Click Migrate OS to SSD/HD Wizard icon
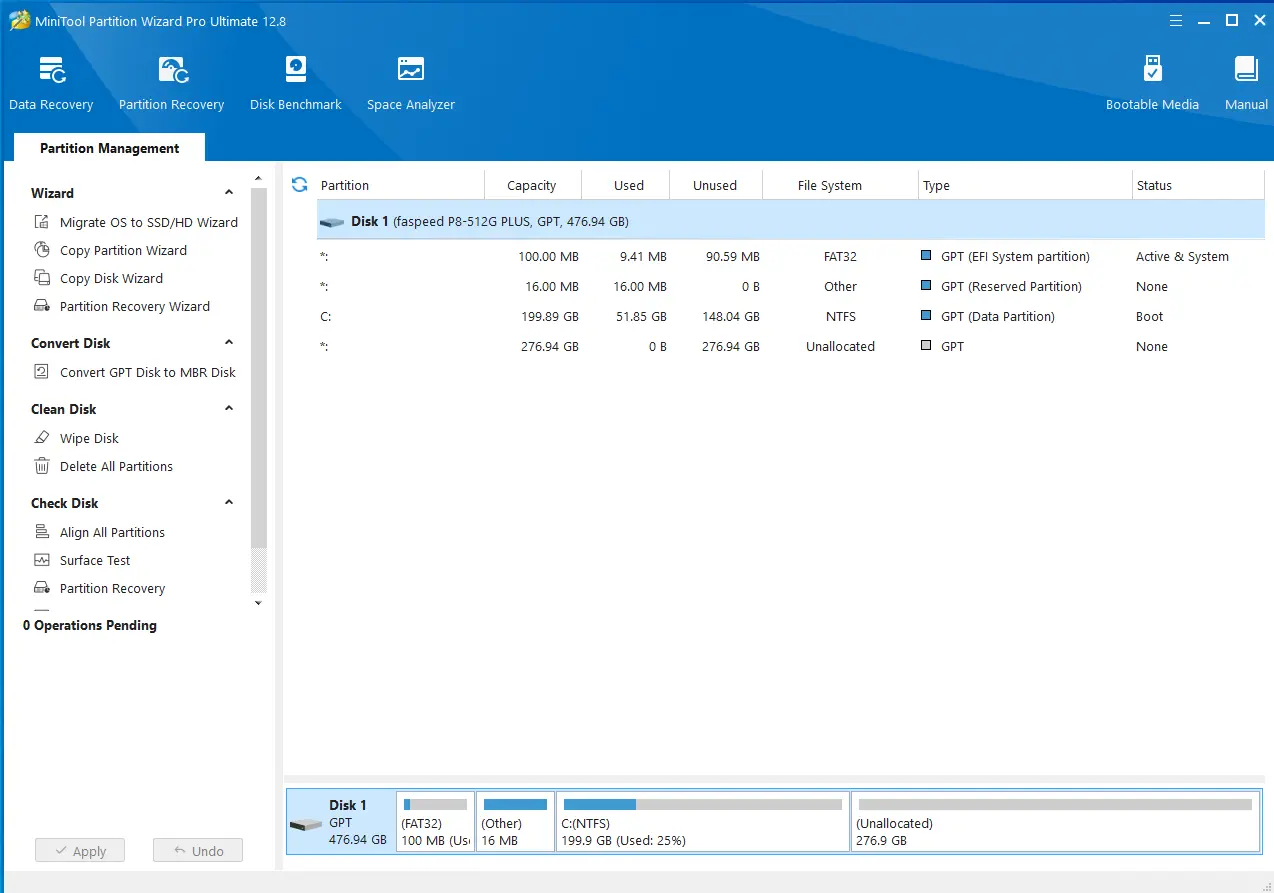The height and width of the screenshot is (893, 1274). point(42,222)
